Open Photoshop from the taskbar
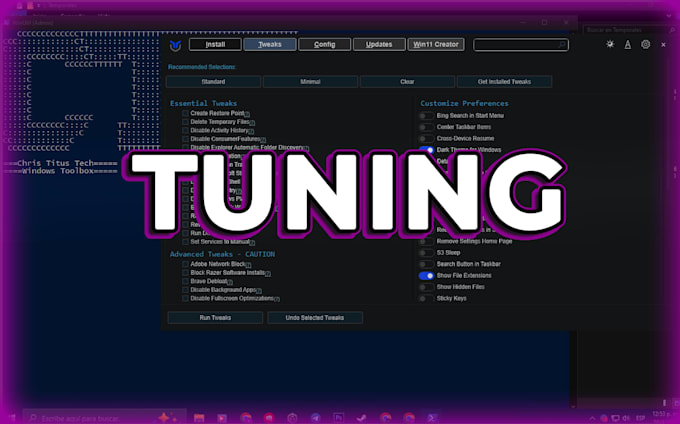Screen dimensions: 680x424 pos(339,418)
